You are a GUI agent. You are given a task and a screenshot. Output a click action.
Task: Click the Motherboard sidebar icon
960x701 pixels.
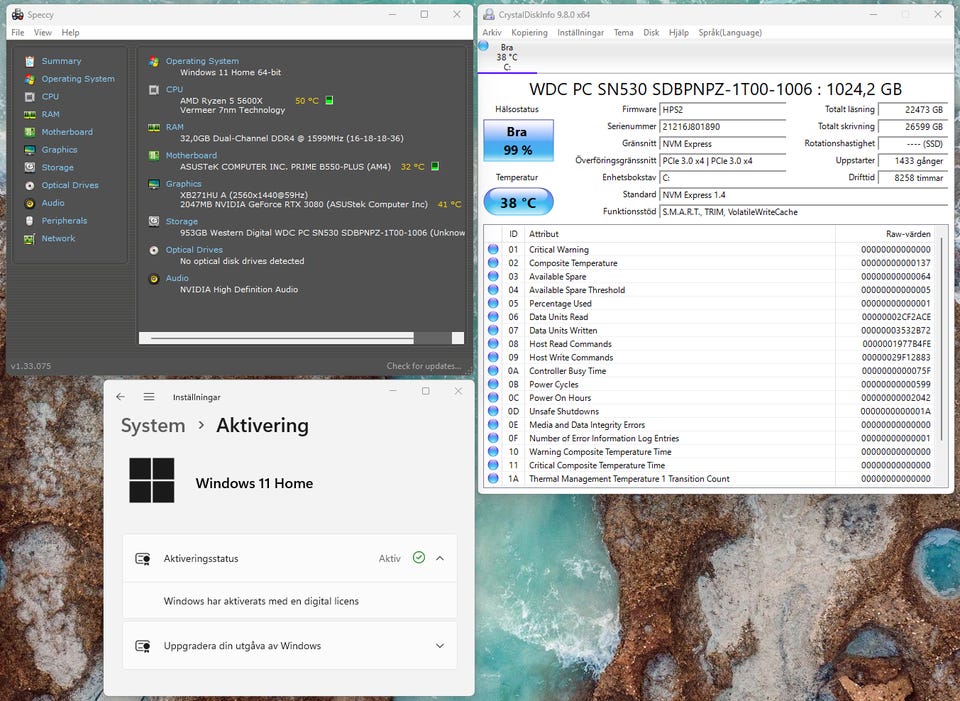click(x=30, y=132)
